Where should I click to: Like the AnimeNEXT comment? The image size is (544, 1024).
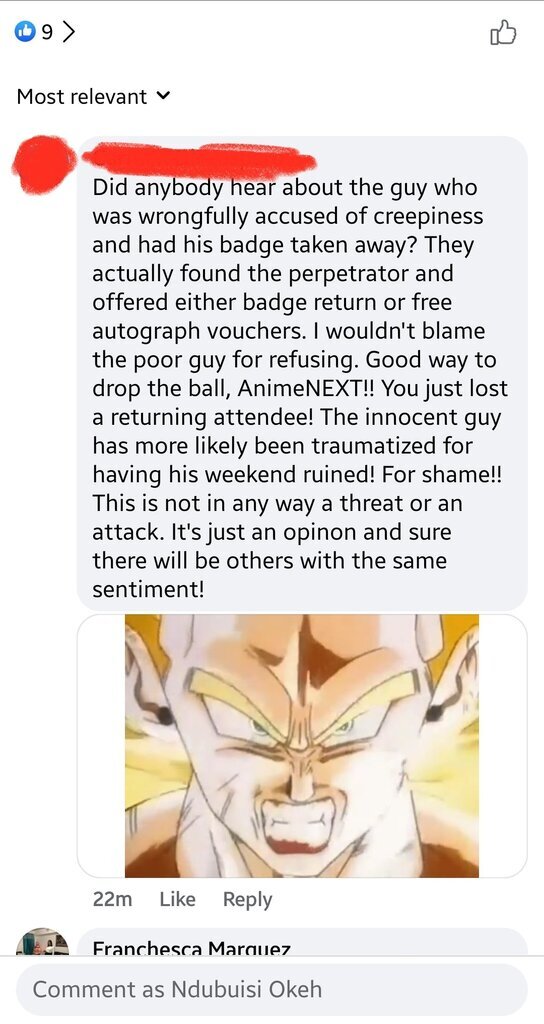[x=178, y=899]
